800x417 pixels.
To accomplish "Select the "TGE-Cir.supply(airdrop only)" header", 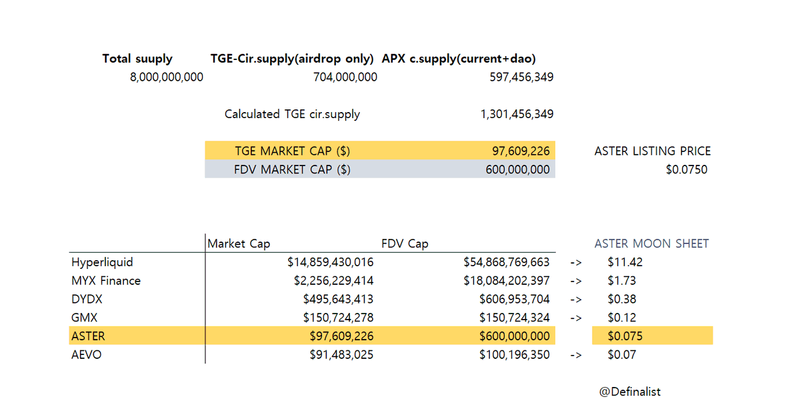I will [x=292, y=59].
